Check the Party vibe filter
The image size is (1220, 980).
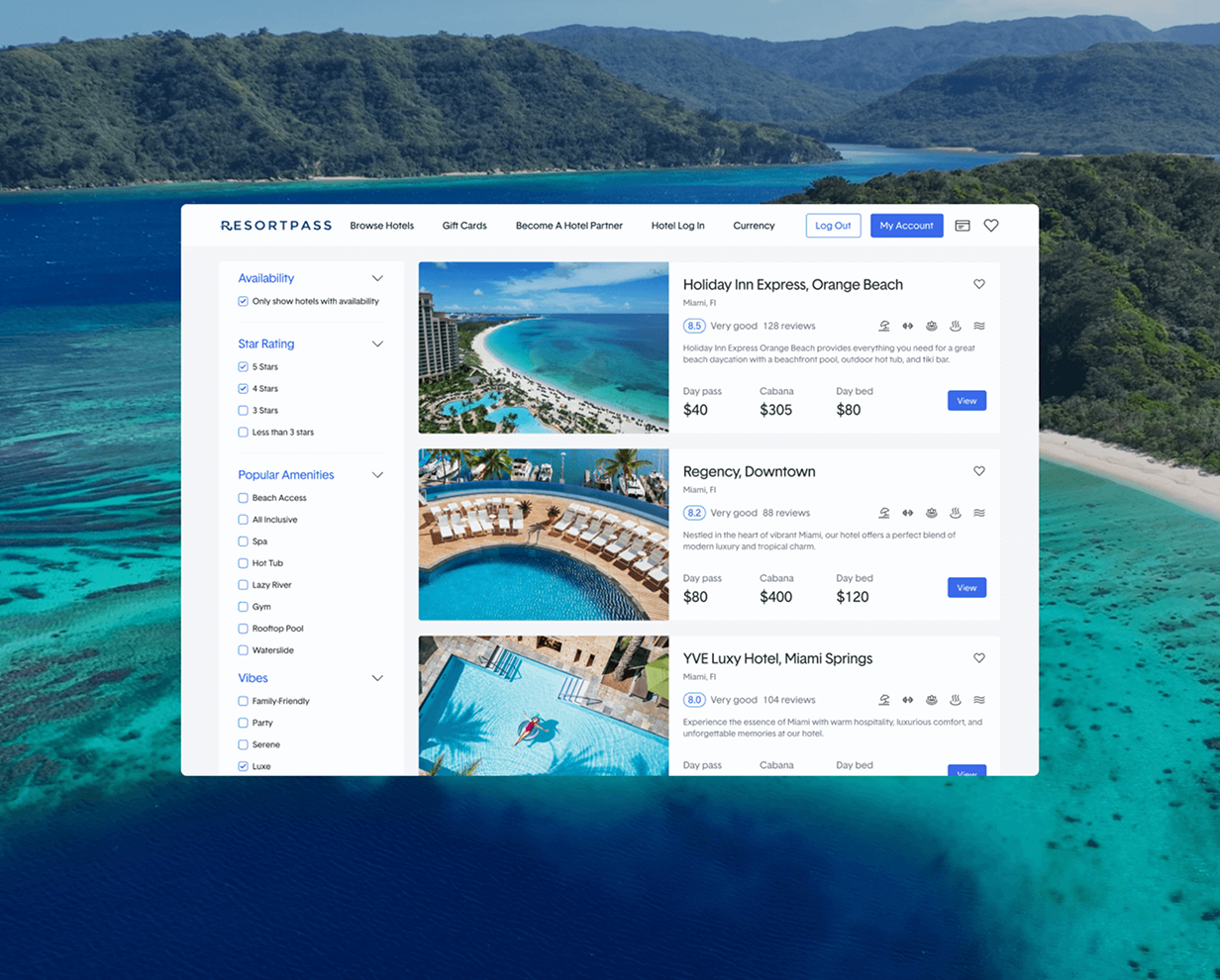click(x=243, y=723)
